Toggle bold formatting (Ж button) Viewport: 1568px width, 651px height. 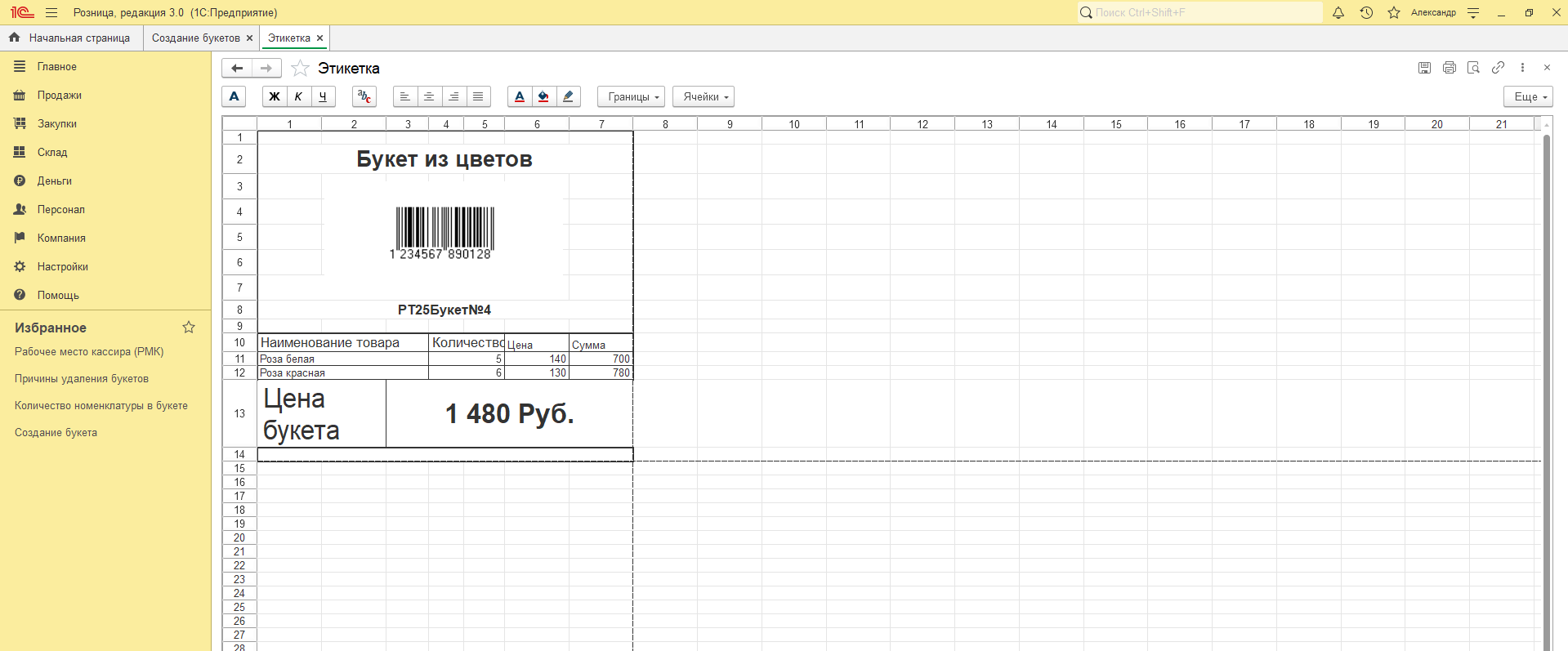coord(275,96)
